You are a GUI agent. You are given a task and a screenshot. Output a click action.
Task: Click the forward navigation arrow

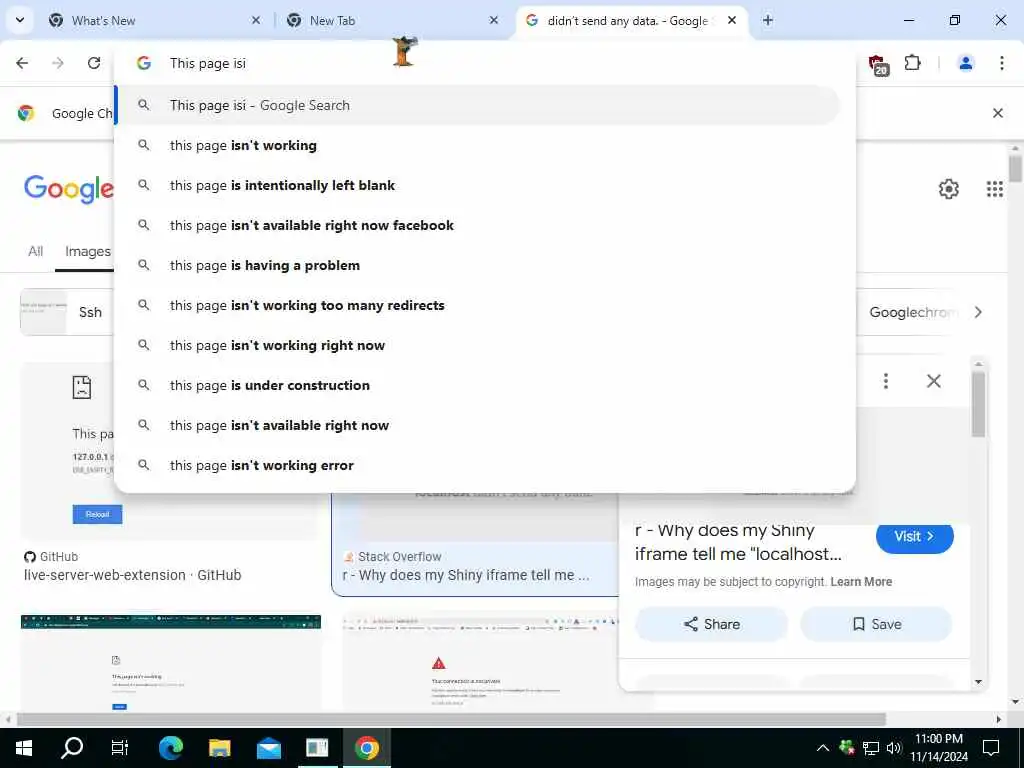click(x=58, y=63)
